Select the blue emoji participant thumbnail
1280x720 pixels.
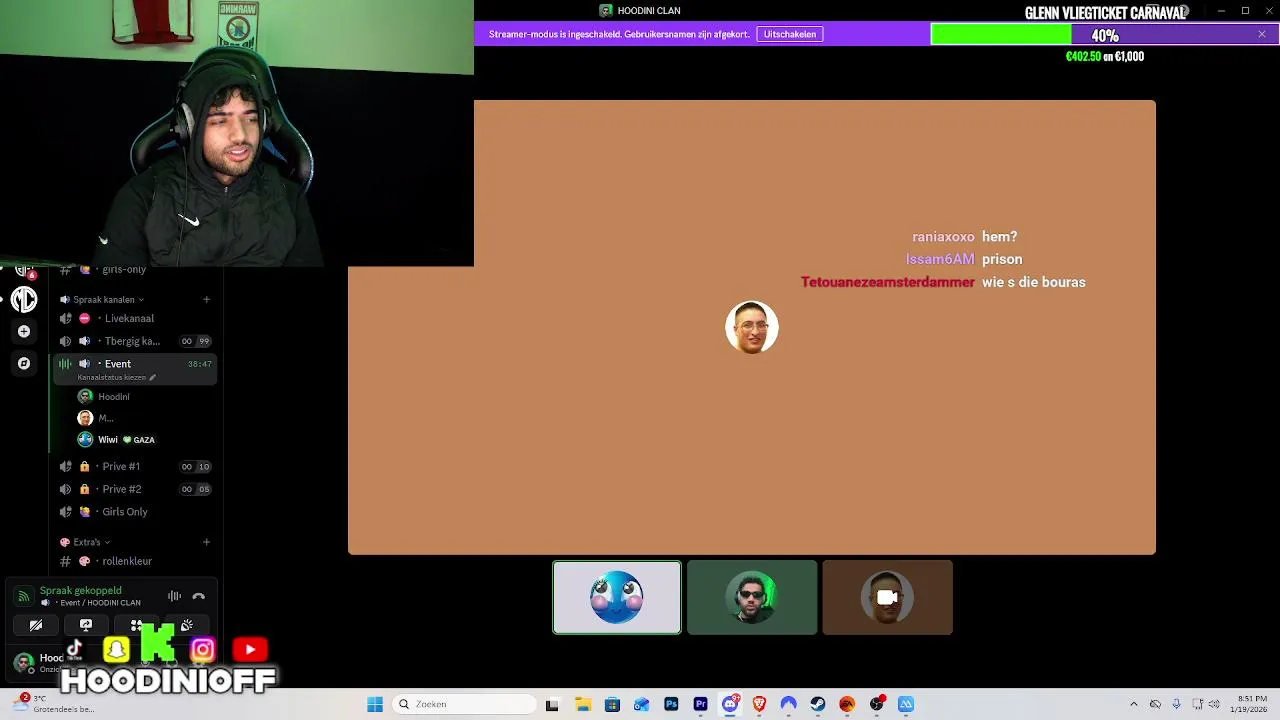(x=617, y=598)
